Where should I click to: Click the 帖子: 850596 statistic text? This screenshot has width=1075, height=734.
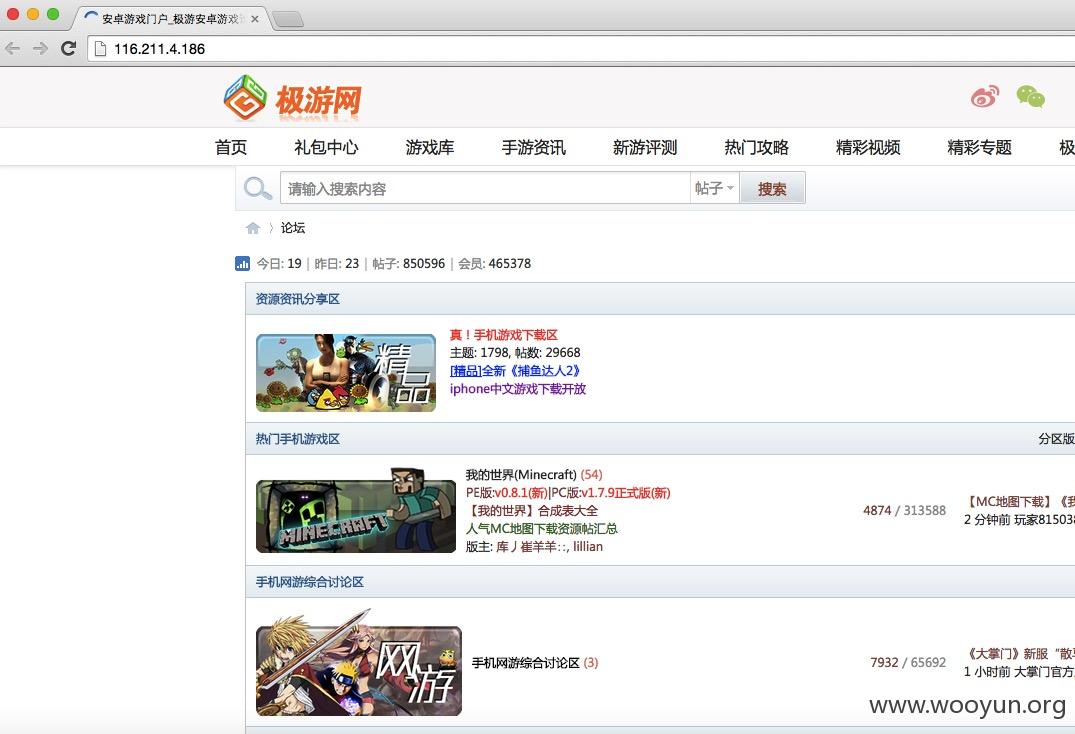pyautogui.click(x=409, y=263)
